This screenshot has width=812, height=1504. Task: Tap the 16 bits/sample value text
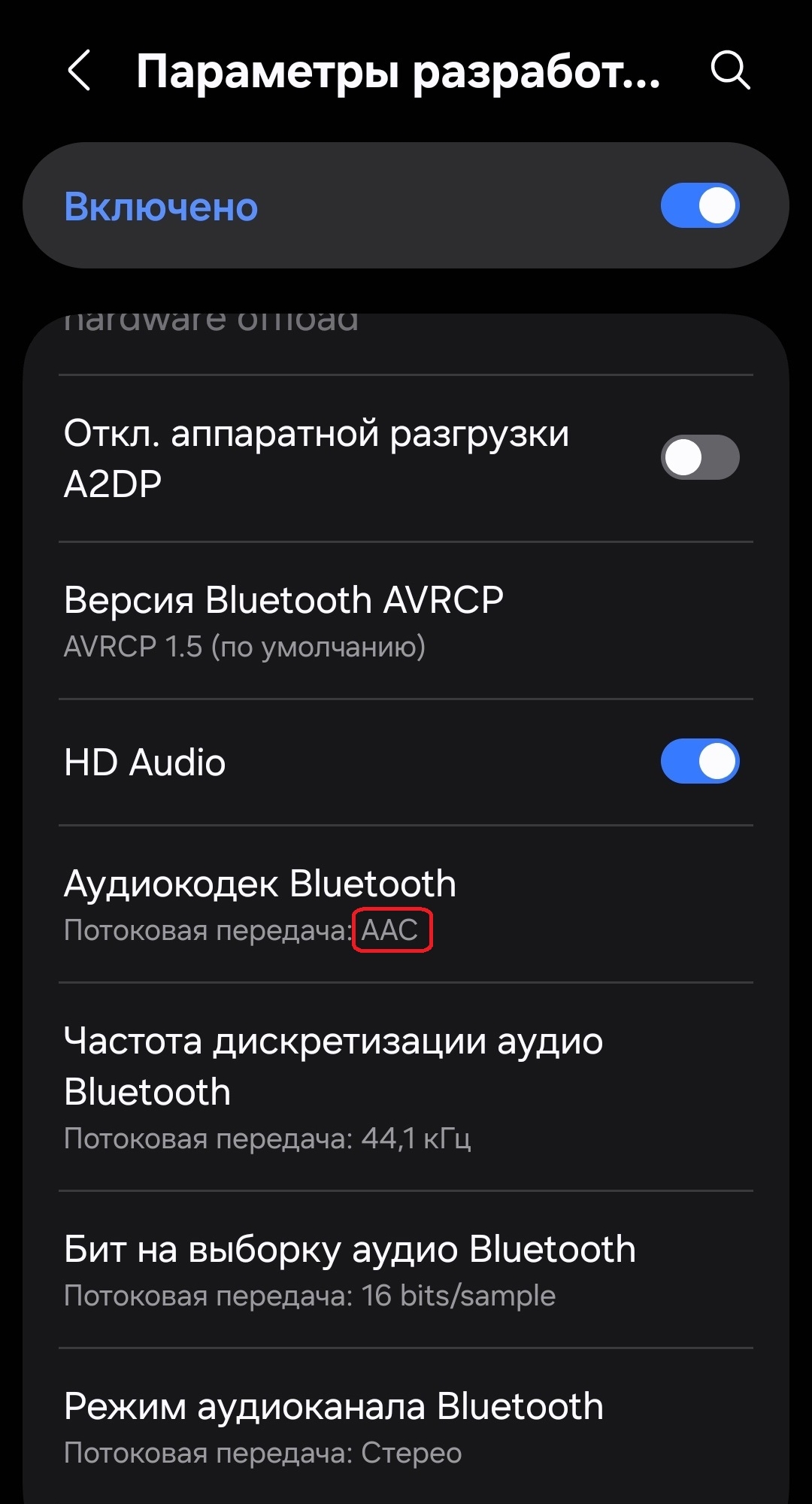(x=459, y=1296)
